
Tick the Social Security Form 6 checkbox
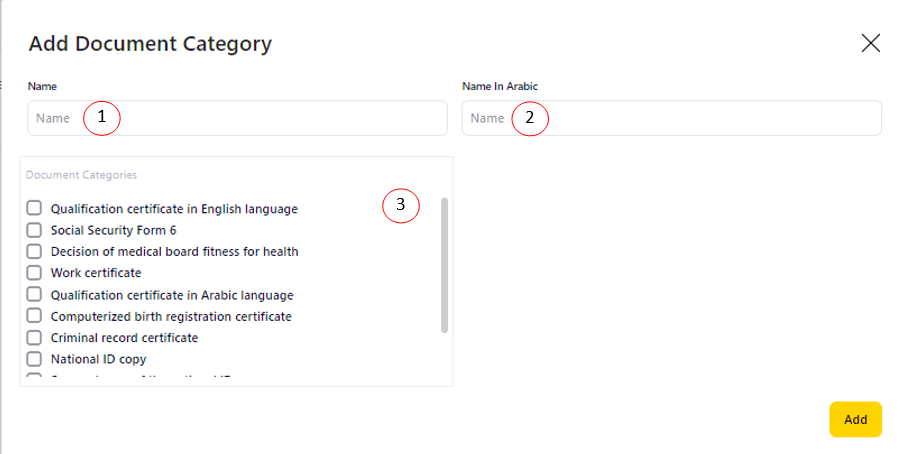pyautogui.click(x=34, y=230)
